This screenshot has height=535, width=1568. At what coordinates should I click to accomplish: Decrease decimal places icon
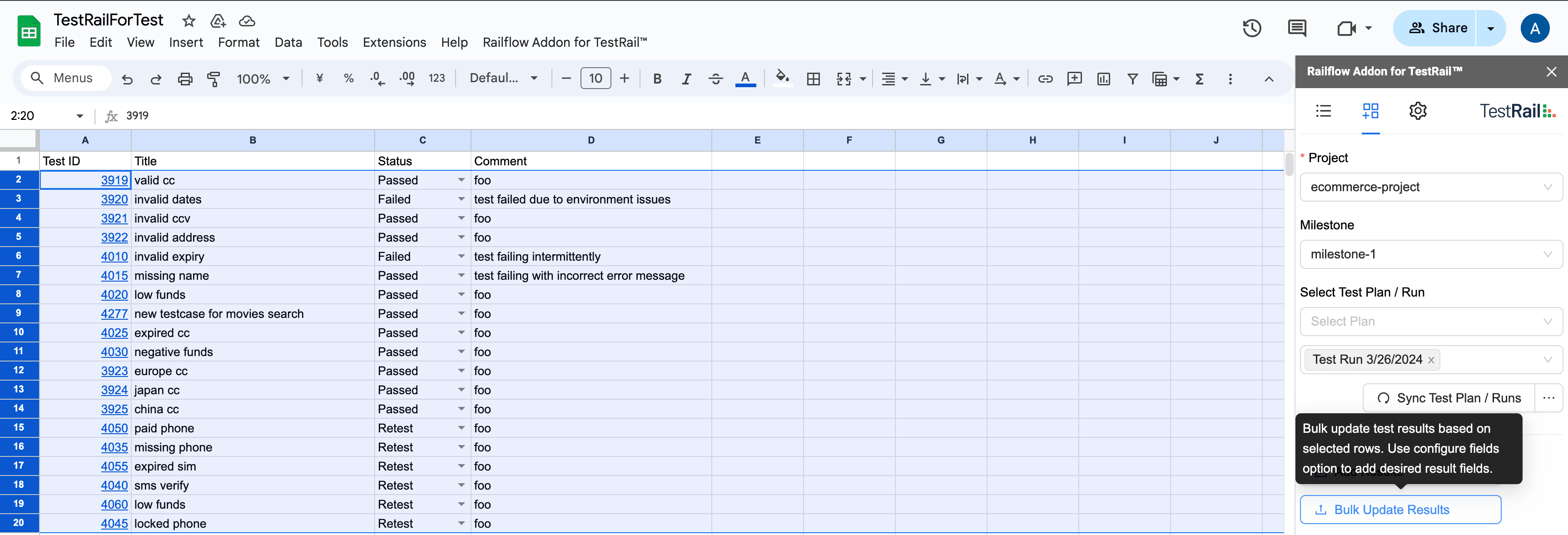pos(377,79)
